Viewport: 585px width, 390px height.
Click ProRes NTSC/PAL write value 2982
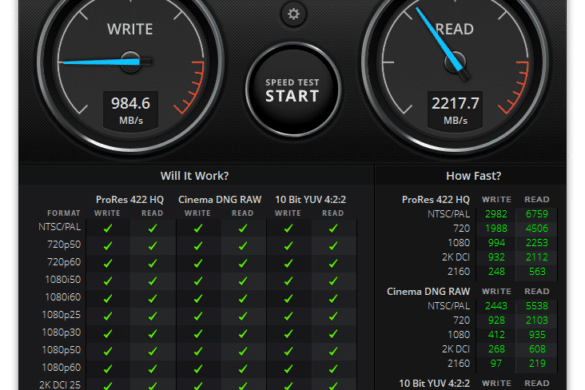point(496,214)
